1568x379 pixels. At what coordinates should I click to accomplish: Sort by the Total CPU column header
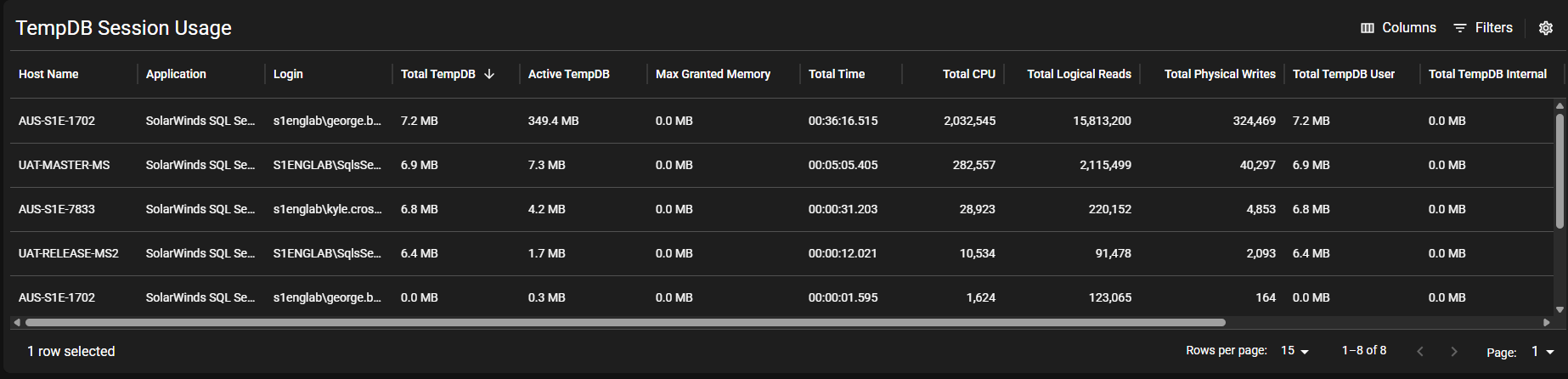[x=968, y=74]
